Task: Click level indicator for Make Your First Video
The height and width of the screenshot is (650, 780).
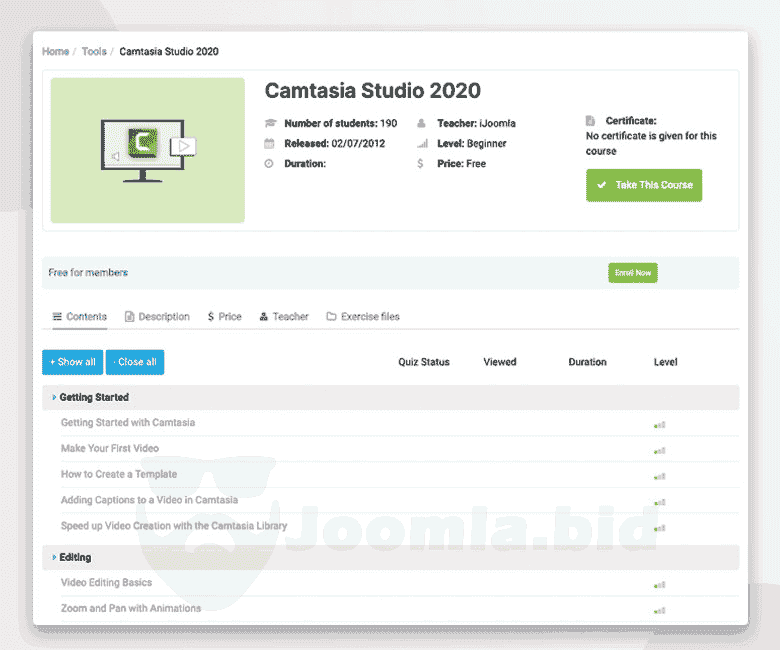Action: [x=659, y=450]
